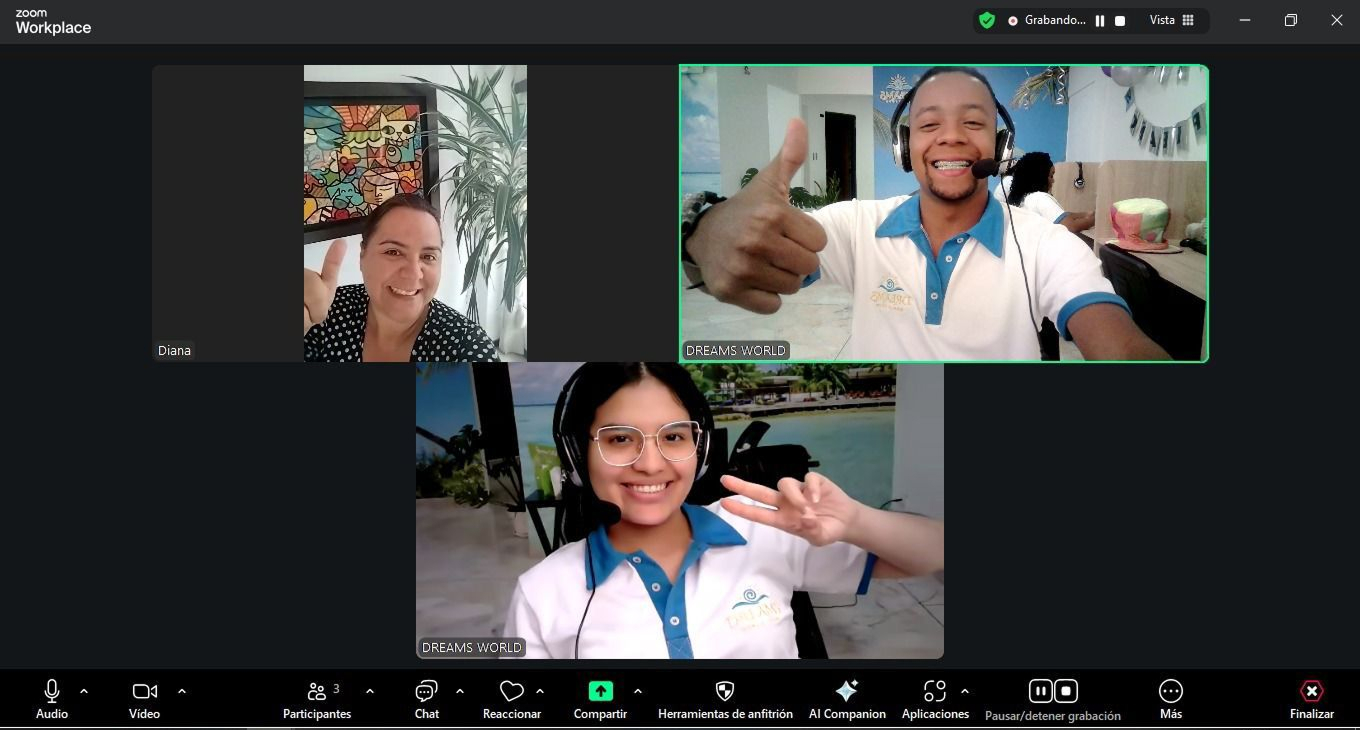Image resolution: width=1360 pixels, height=730 pixels.
Task: Open the Participantes list
Action: [317, 692]
